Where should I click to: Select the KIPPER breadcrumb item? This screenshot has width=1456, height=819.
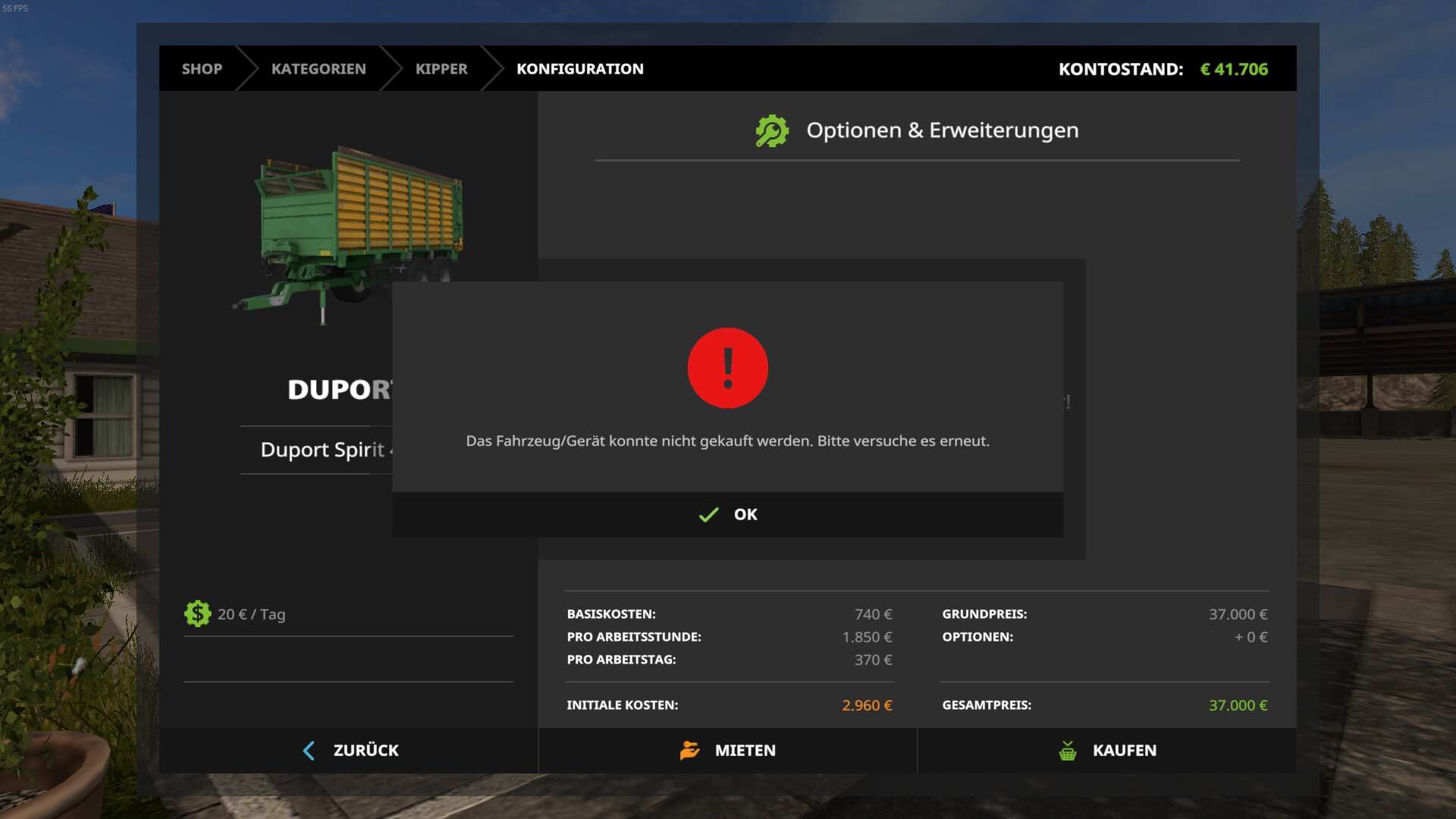click(441, 69)
